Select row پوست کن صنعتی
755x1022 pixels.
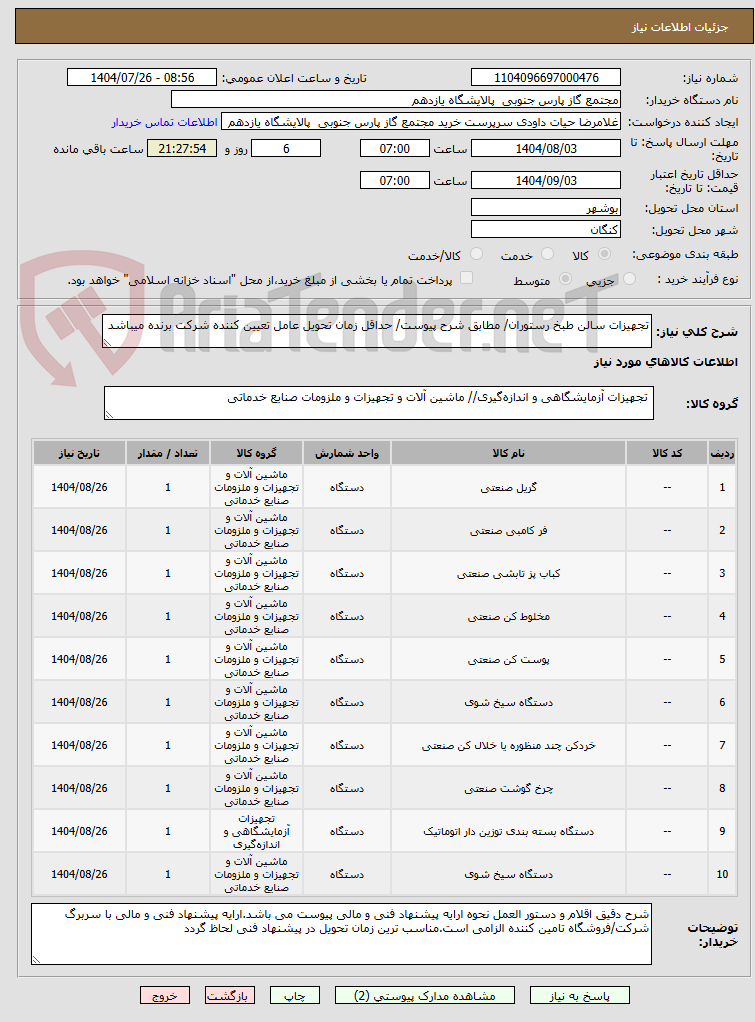pos(385,659)
